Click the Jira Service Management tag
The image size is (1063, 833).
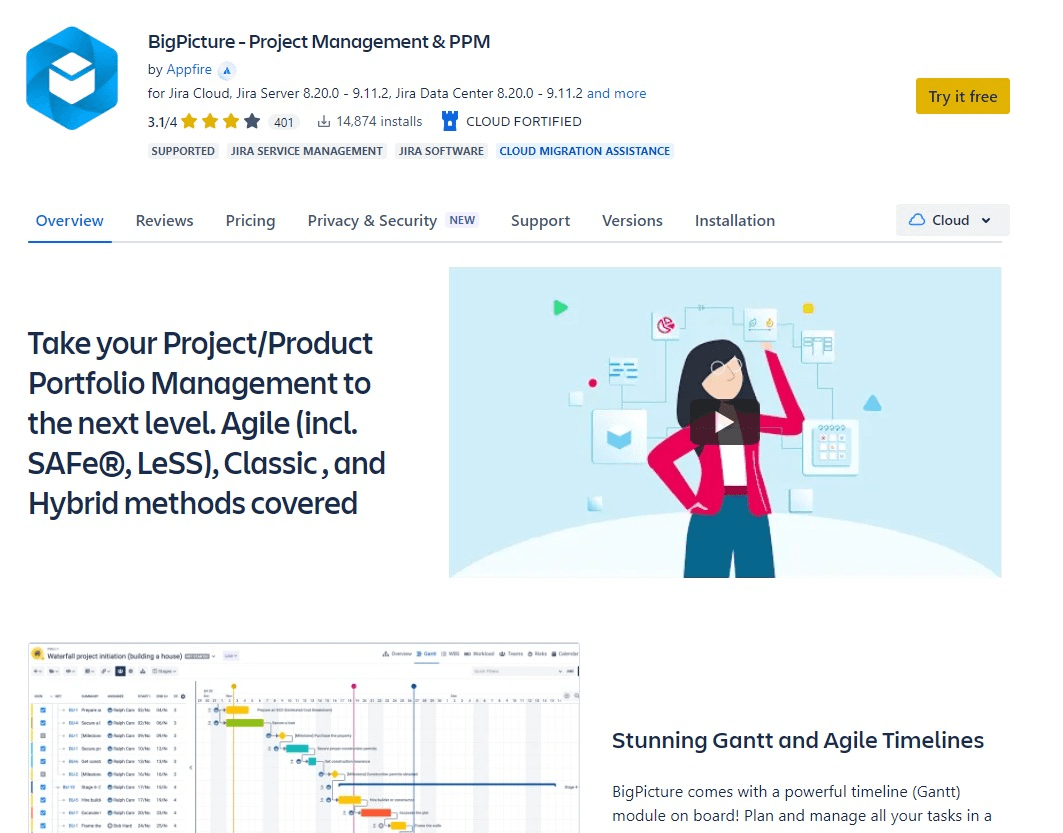click(306, 151)
